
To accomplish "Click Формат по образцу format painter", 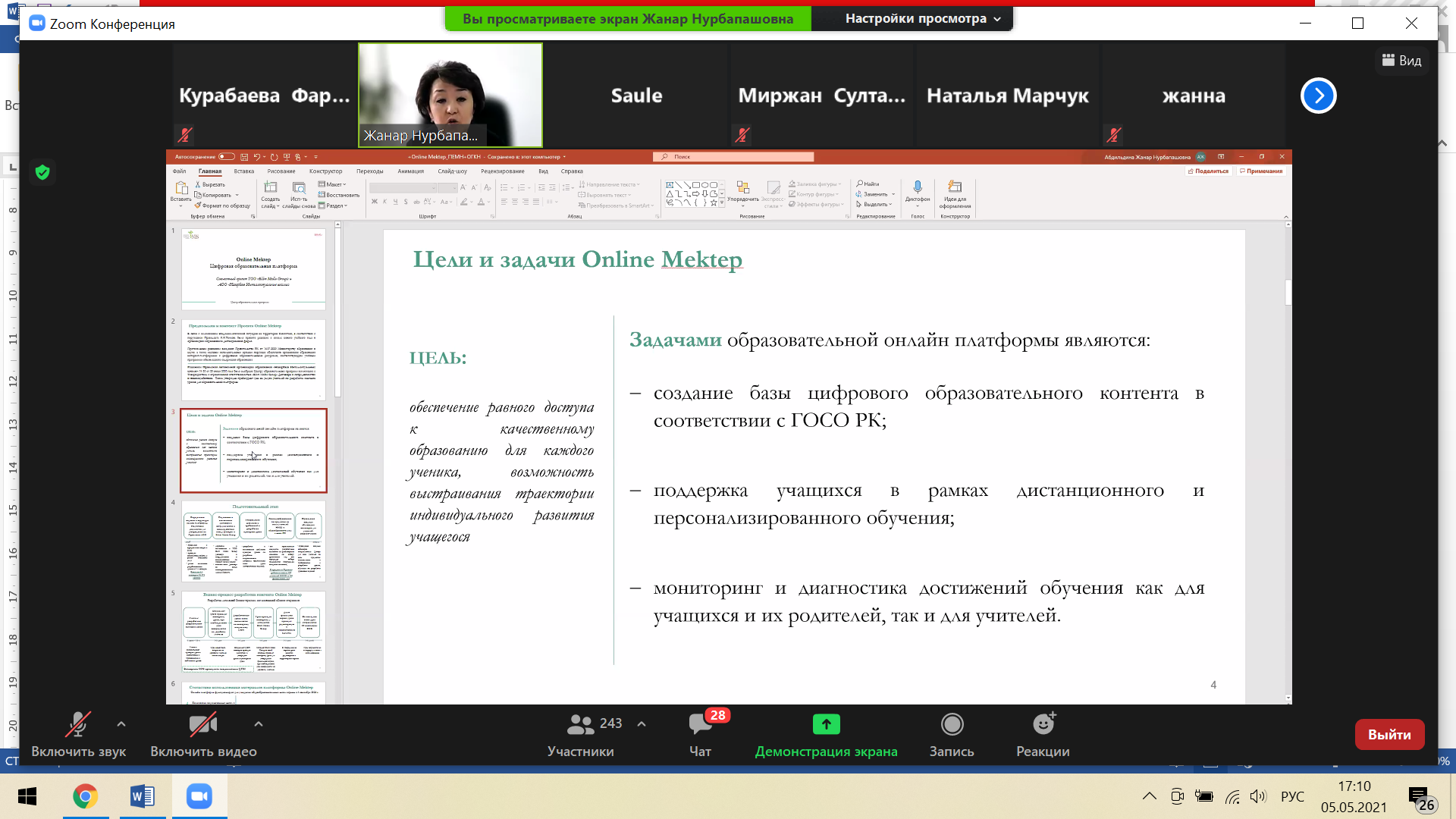I will [222, 206].
